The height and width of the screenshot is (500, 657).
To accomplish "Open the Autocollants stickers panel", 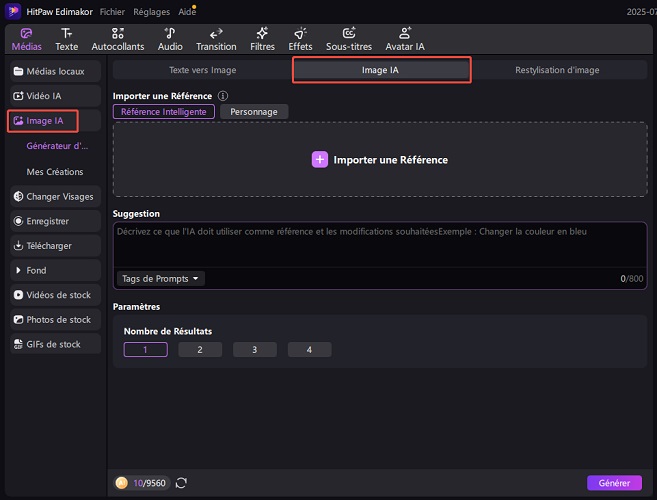I will pos(118,39).
